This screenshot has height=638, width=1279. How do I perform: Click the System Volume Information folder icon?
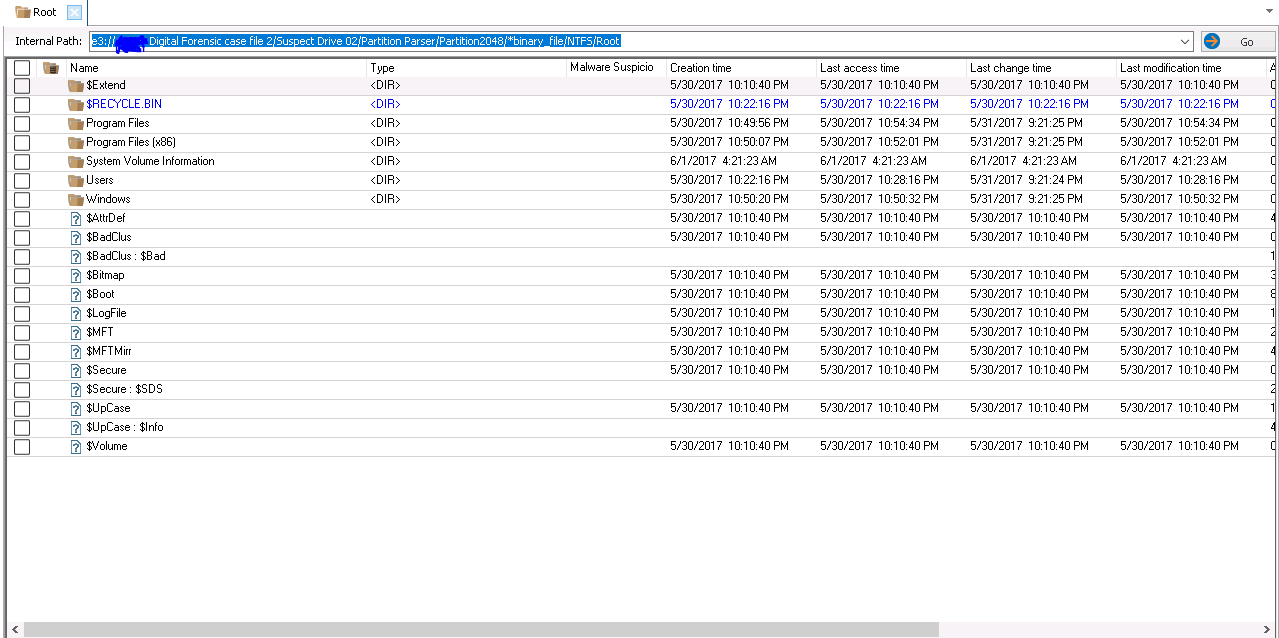[x=76, y=162]
